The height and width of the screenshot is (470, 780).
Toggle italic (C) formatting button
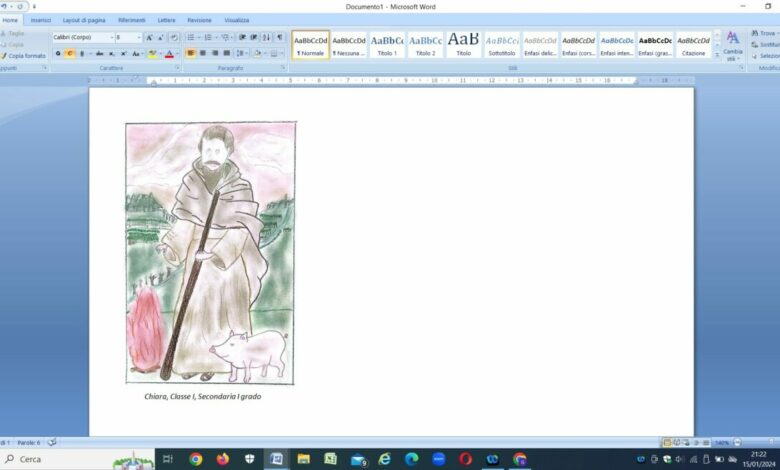[x=70, y=54]
